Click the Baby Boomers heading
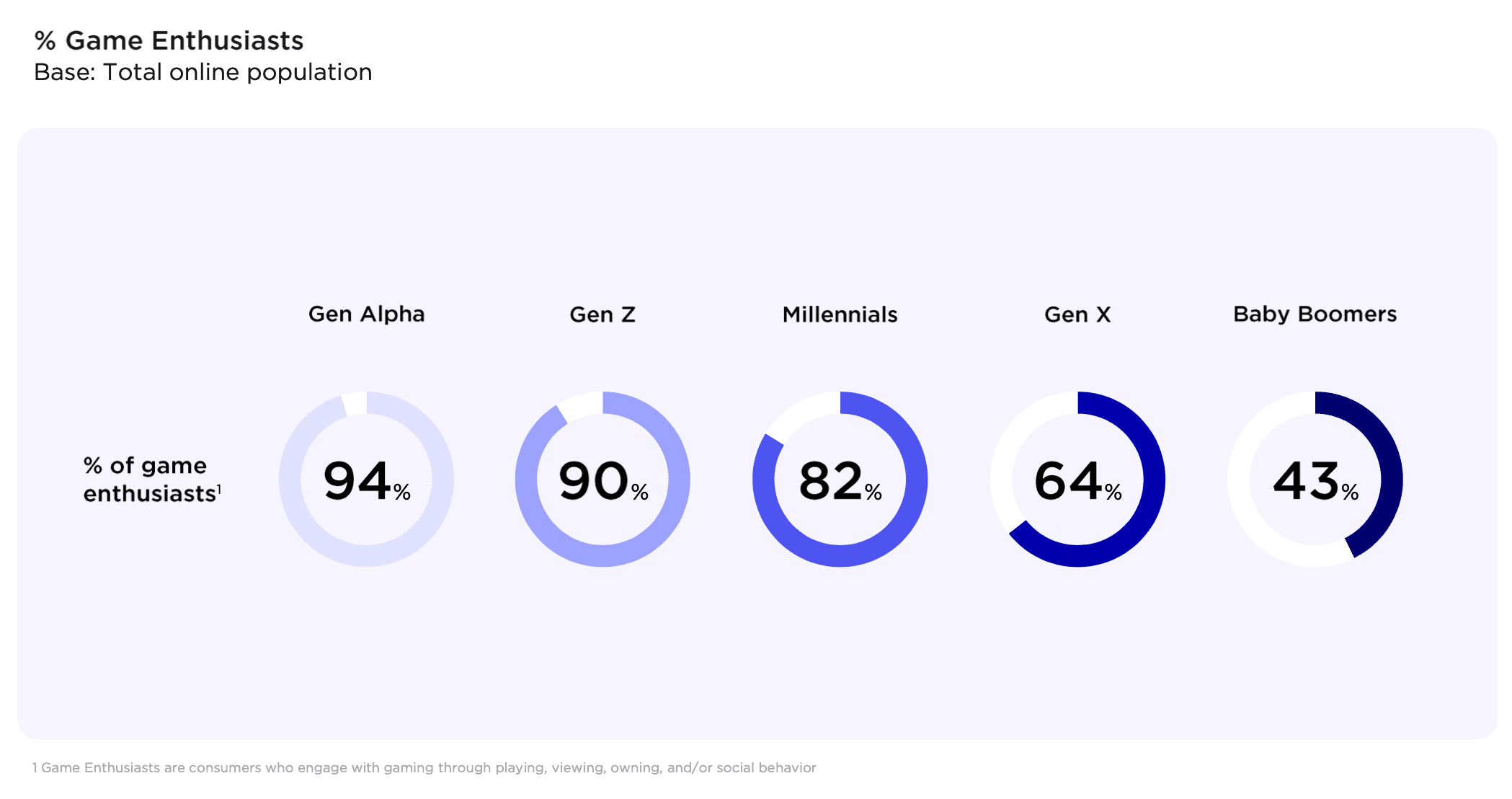The width and height of the screenshot is (1512, 799). [x=1315, y=314]
